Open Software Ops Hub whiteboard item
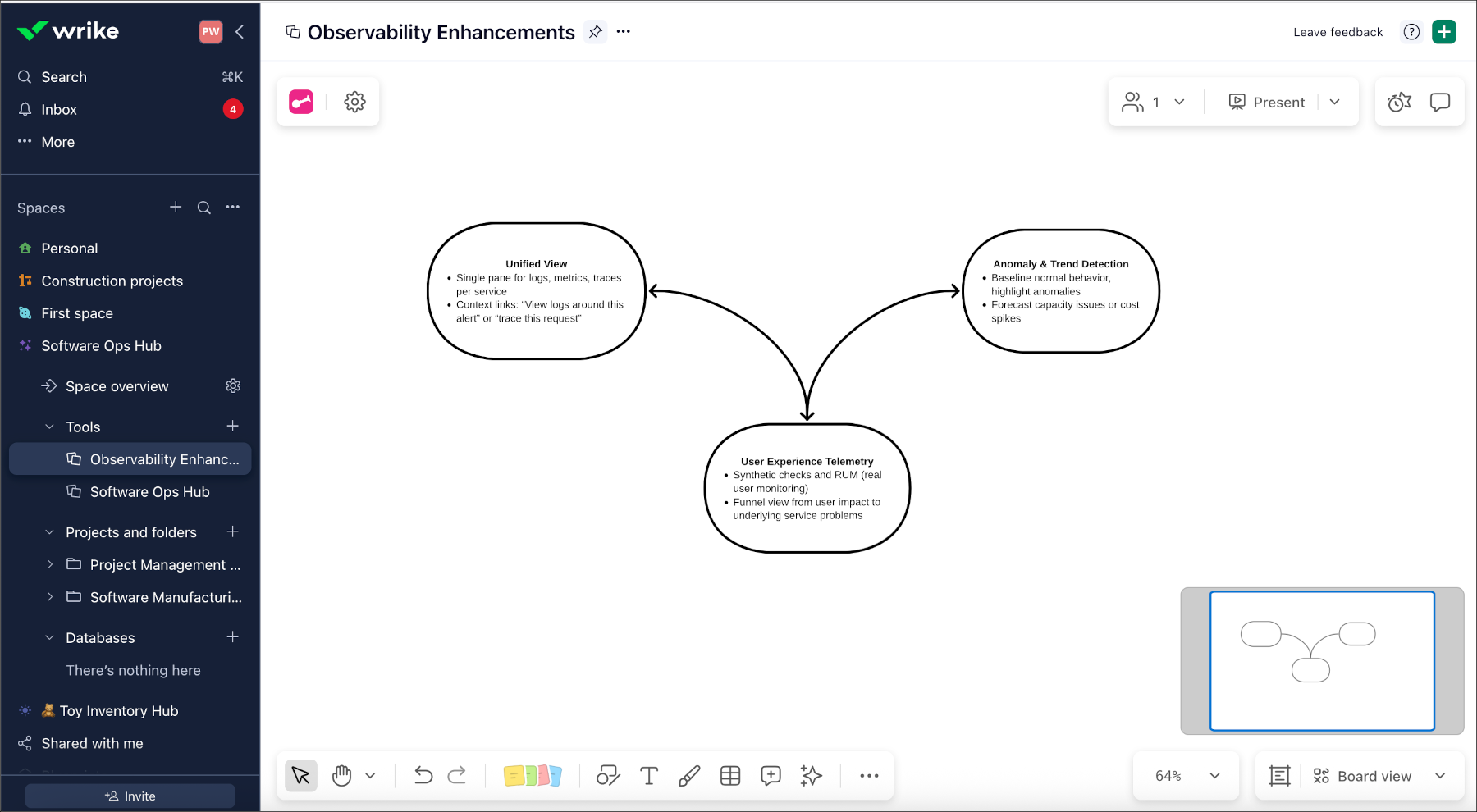Screen dimensions: 1477x812 pyautogui.click(x=149, y=492)
